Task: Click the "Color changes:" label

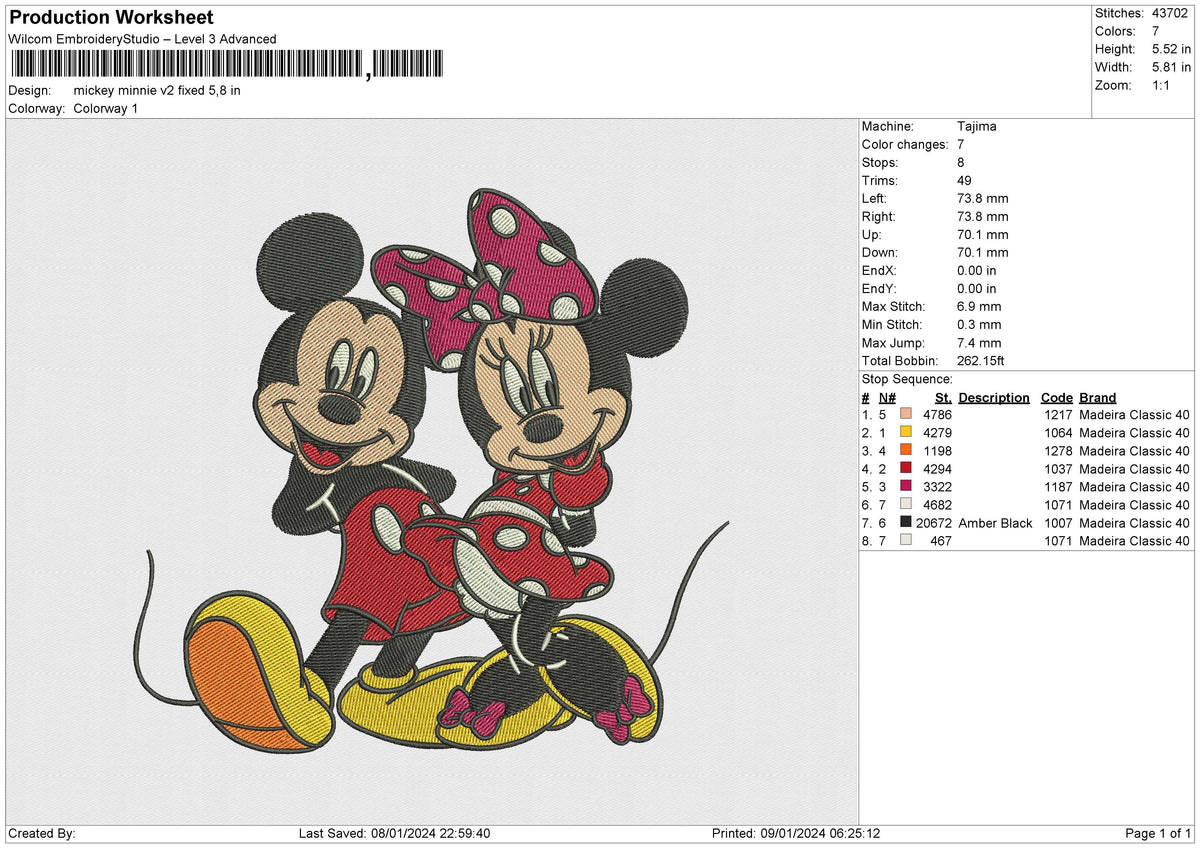Action: 905,144
